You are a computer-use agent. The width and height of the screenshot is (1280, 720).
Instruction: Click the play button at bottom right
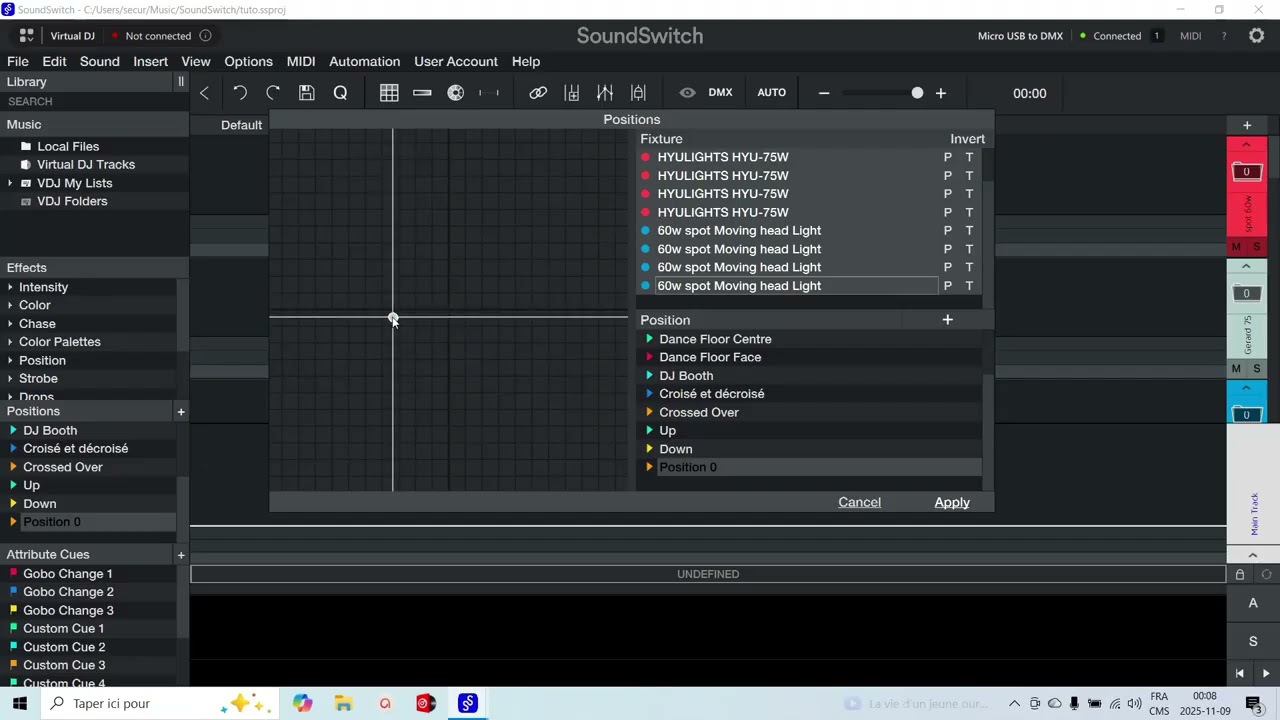1266,673
